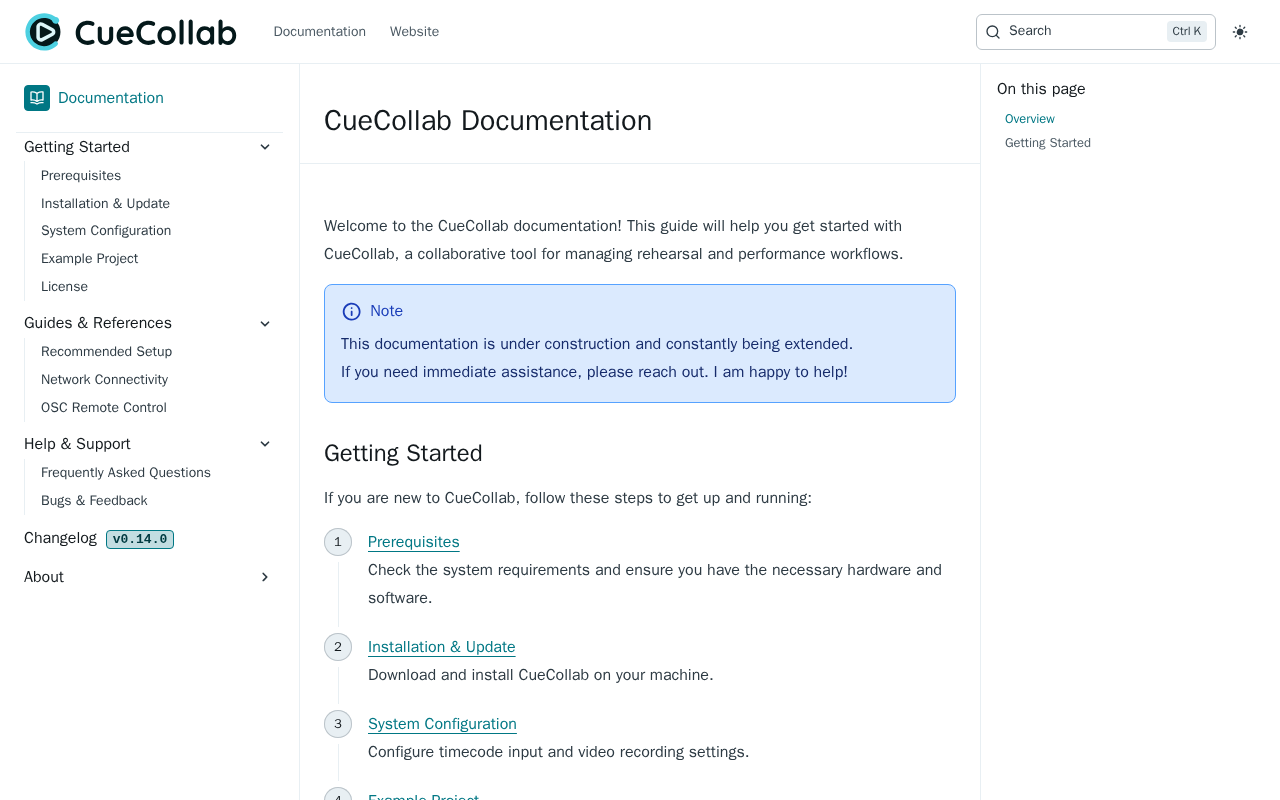Focus the Search input field
Image resolution: width=1280 pixels, height=800 pixels.
point(1085,32)
